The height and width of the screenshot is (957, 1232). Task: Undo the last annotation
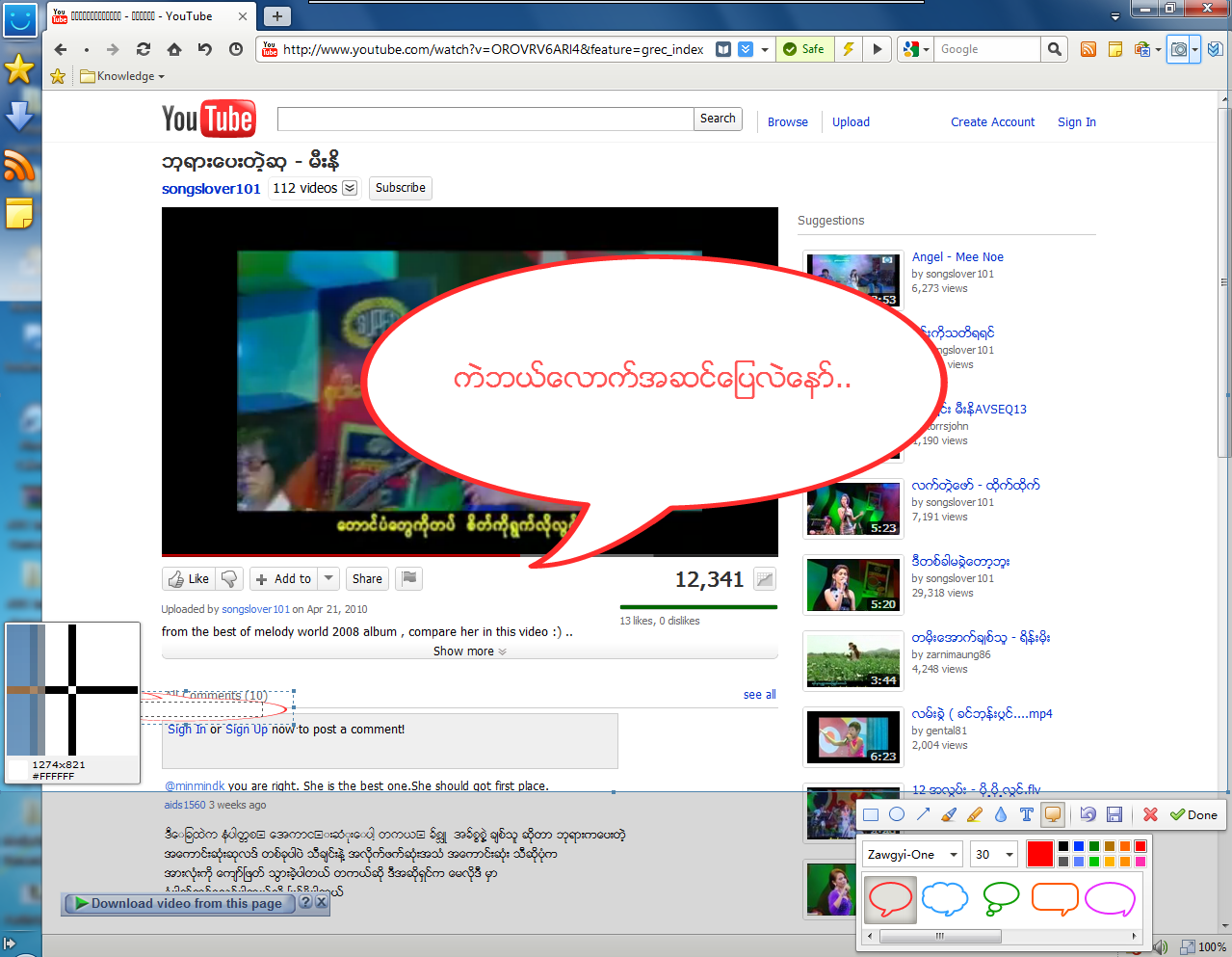[1088, 814]
